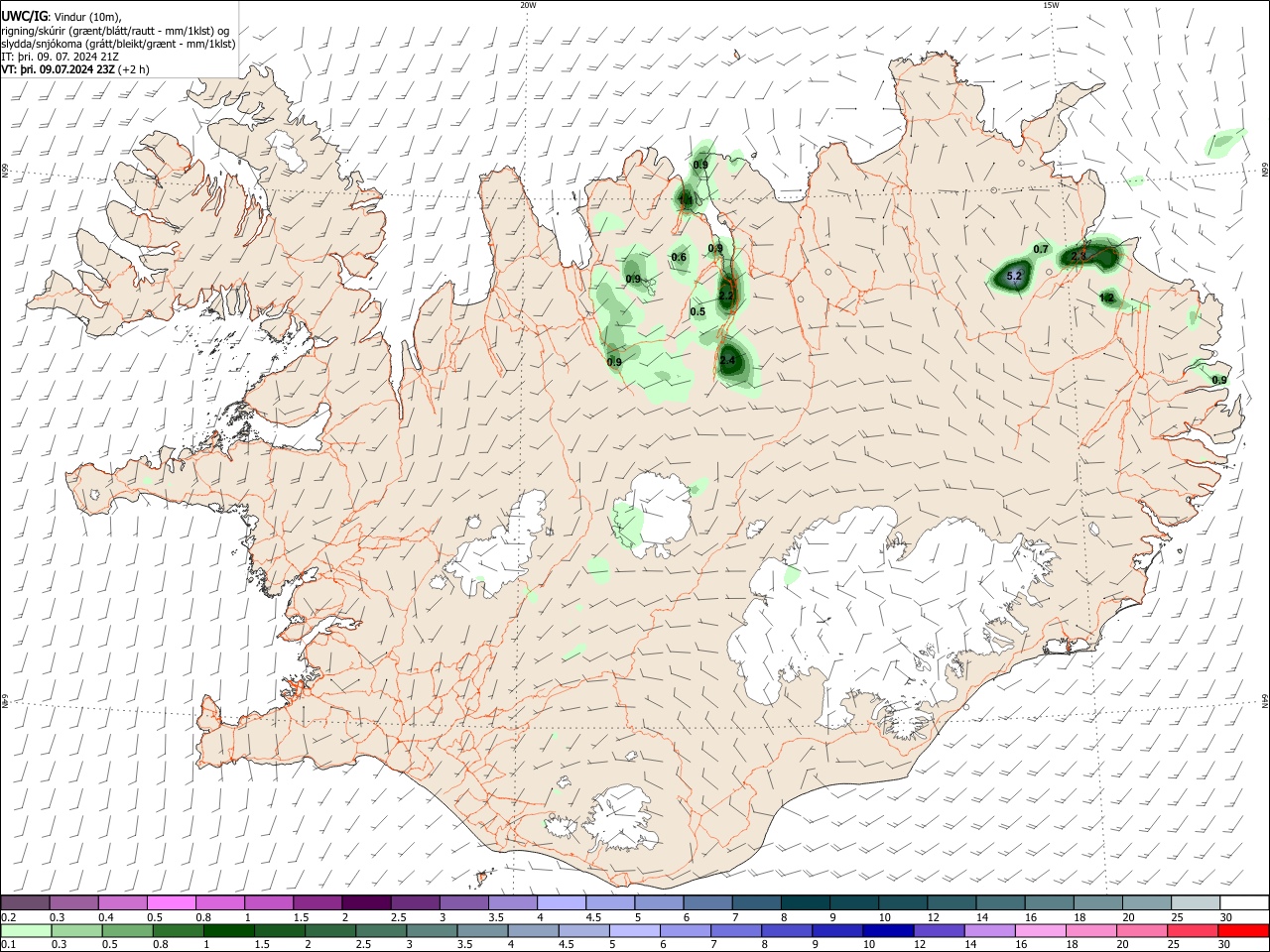Pick the pale grey snow swatch at 25
The image size is (1270, 952).
[x=1196, y=902]
